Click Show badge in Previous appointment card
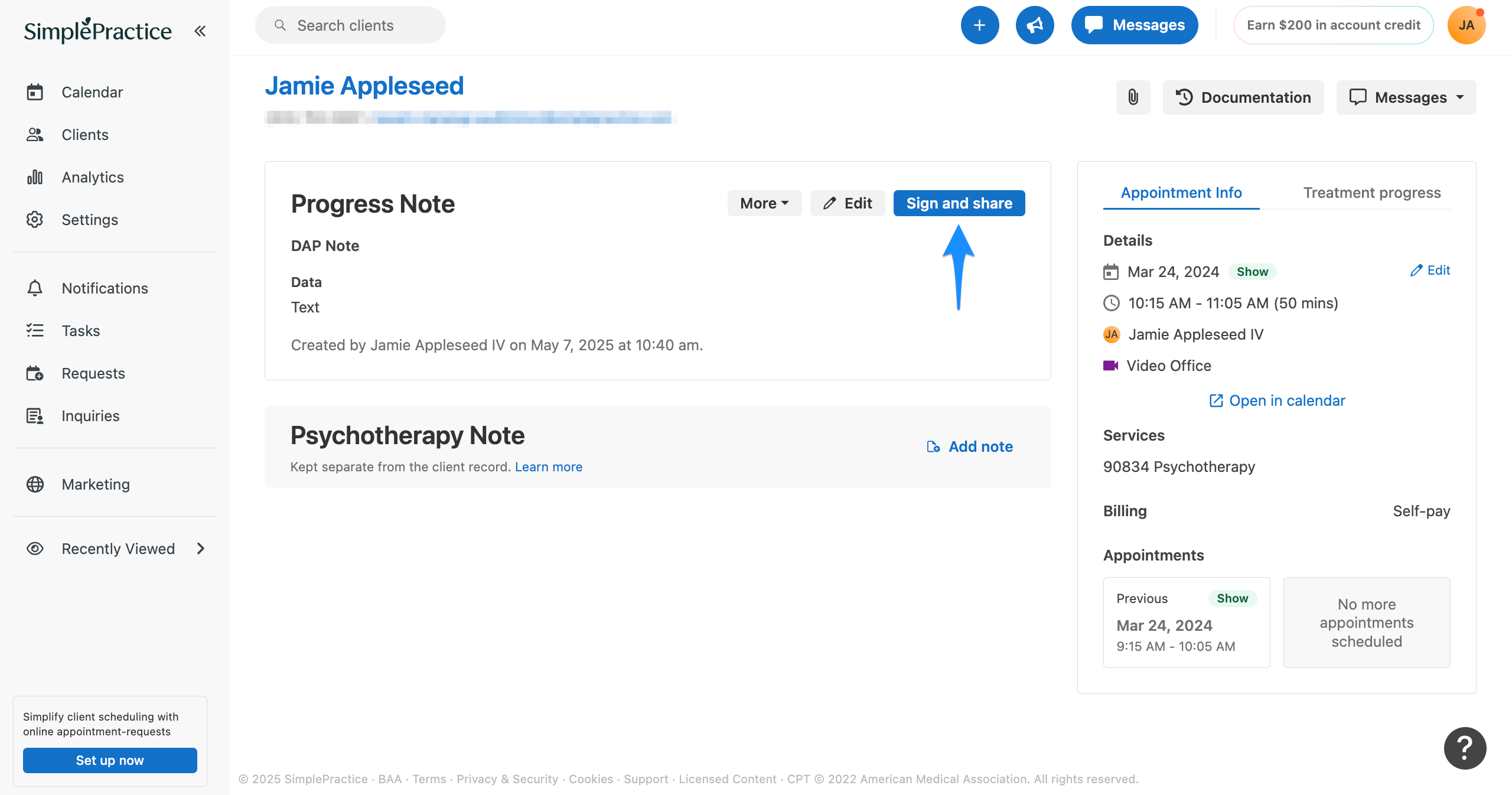Viewport: 1512px width, 795px height. pyautogui.click(x=1232, y=598)
